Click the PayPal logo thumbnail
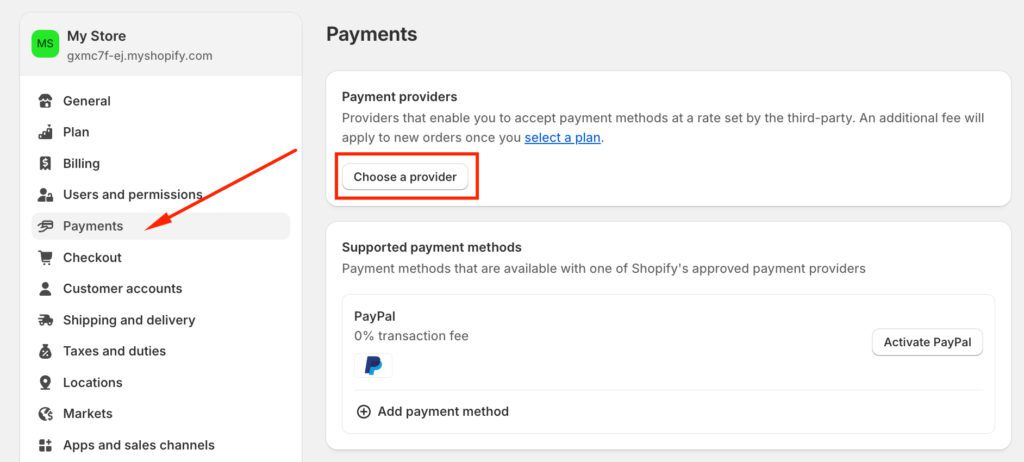This screenshot has height=462, width=1024. pos(373,366)
